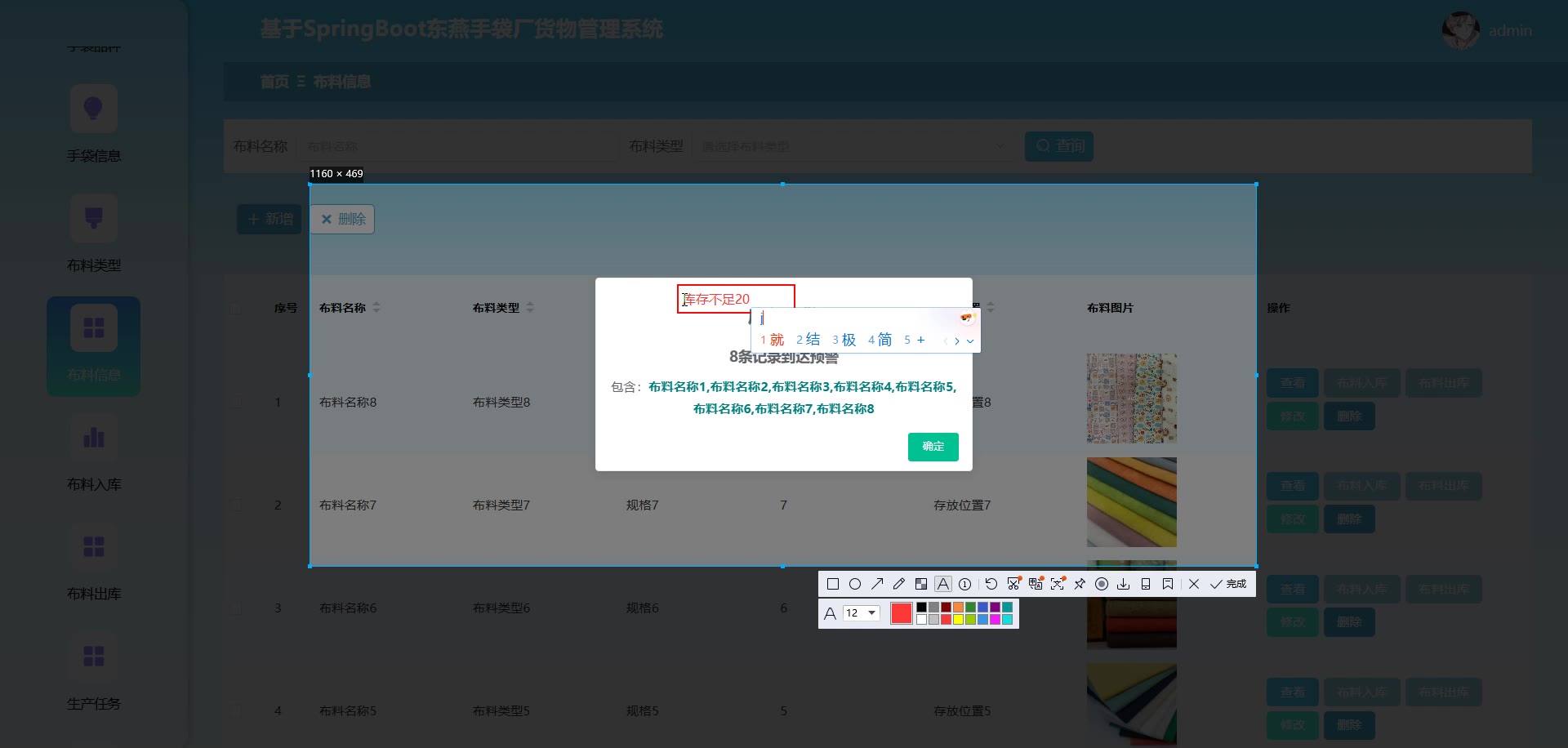
Task: Click the admin avatar
Action: 1462,31
